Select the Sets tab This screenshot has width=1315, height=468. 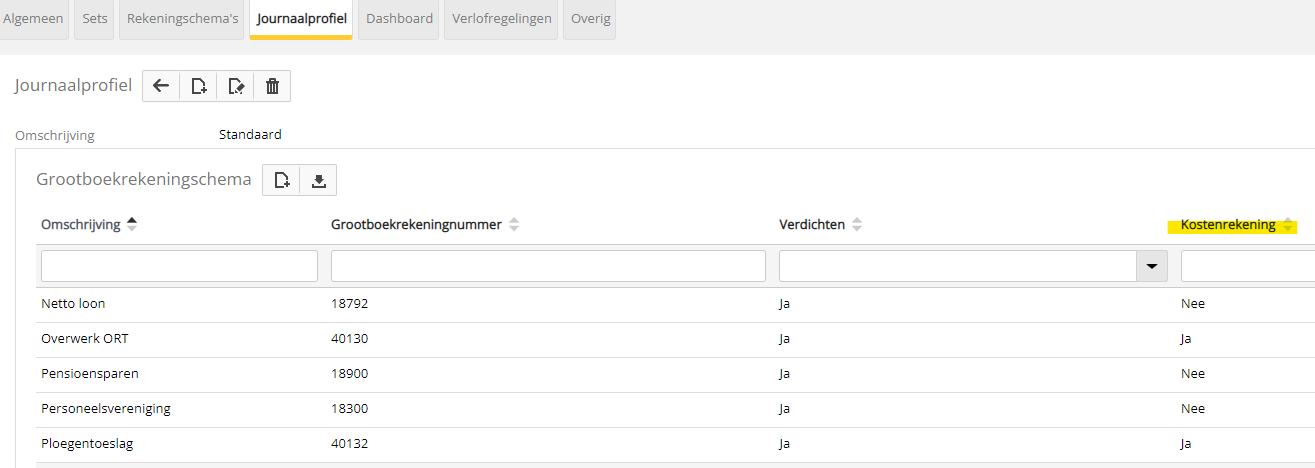(x=95, y=19)
